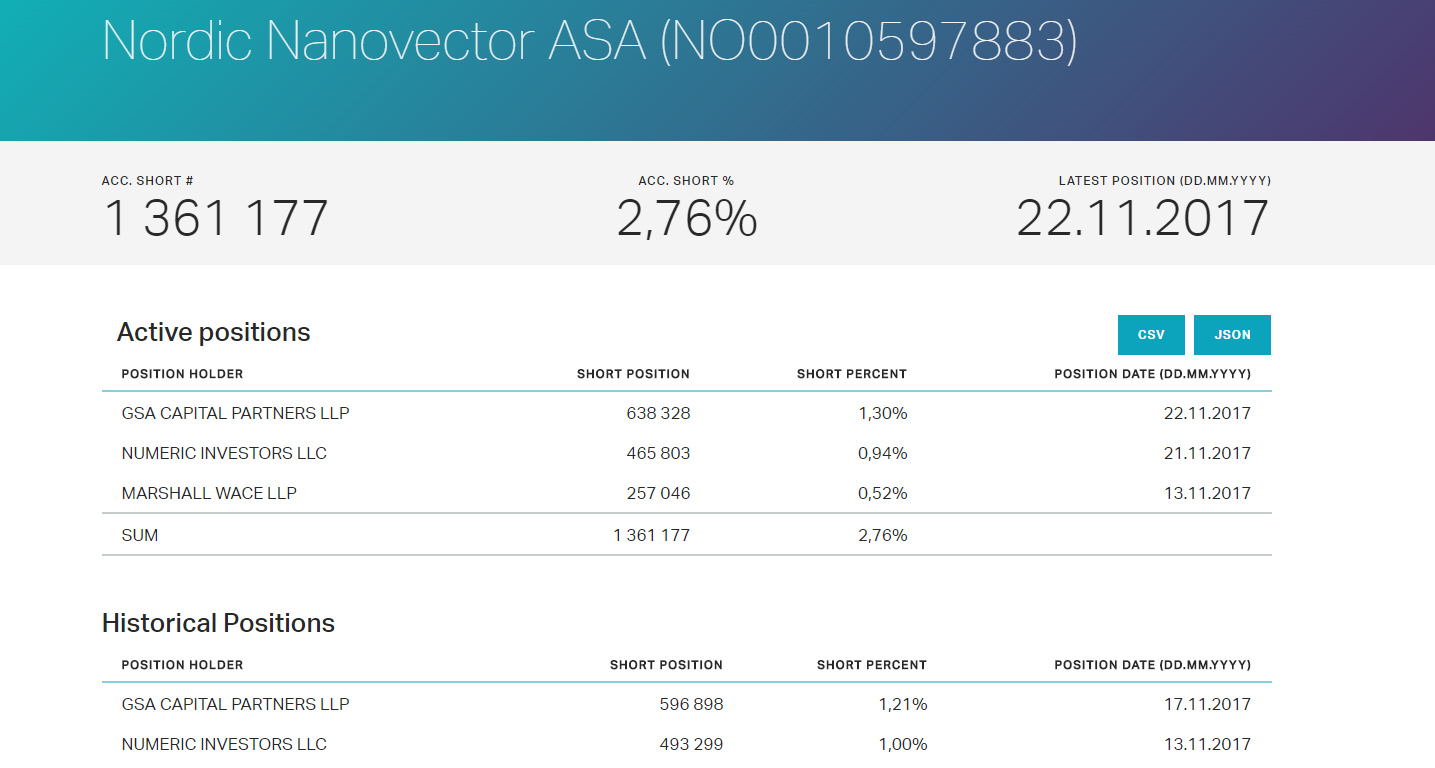Click Short Position header in Active positions

[633, 374]
